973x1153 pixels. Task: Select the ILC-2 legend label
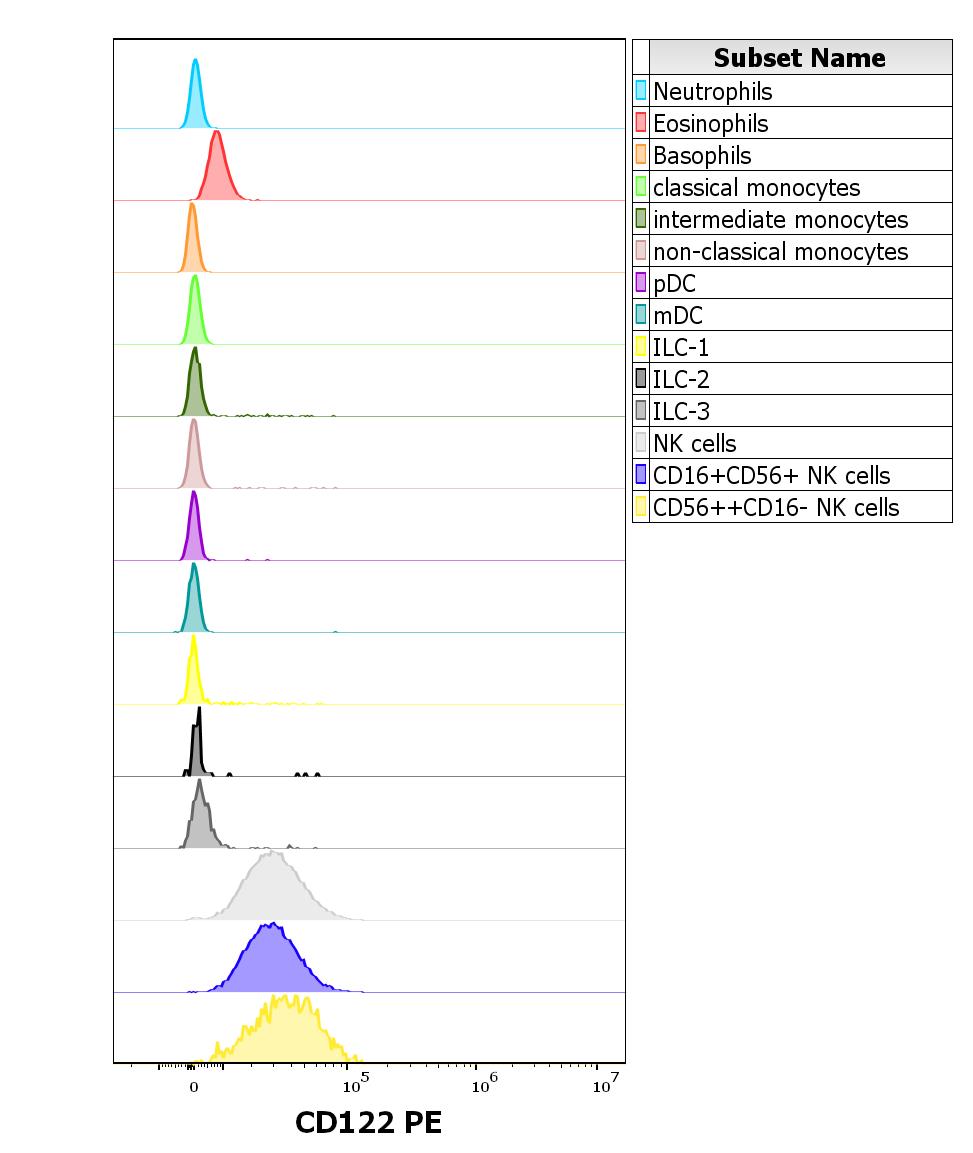coord(681,379)
